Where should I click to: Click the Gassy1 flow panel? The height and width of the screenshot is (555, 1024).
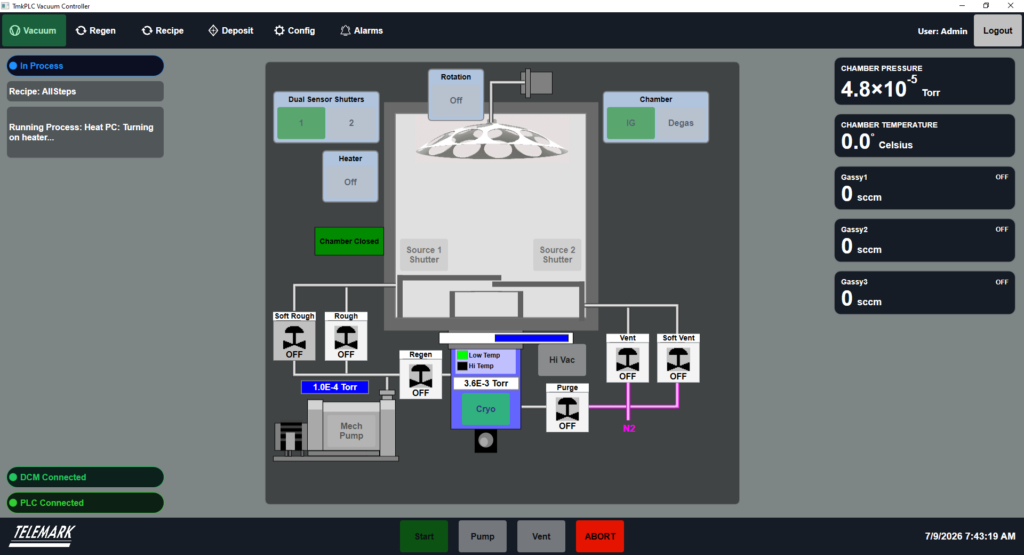coord(924,188)
